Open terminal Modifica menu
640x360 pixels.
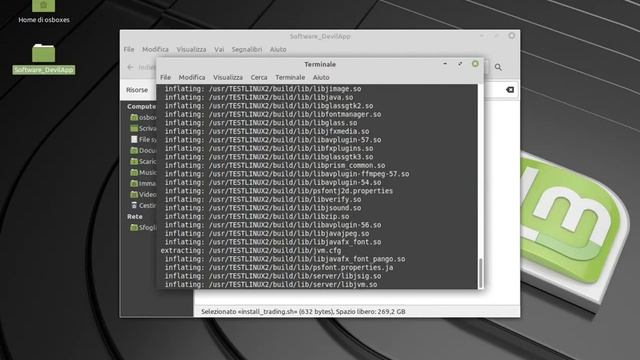(x=192, y=77)
